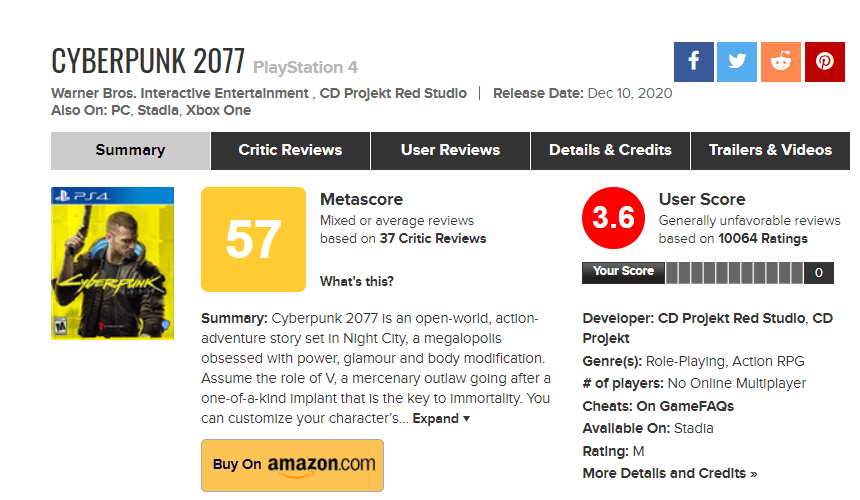Share page on Facebook
This screenshot has width=860, height=500.
(x=694, y=62)
